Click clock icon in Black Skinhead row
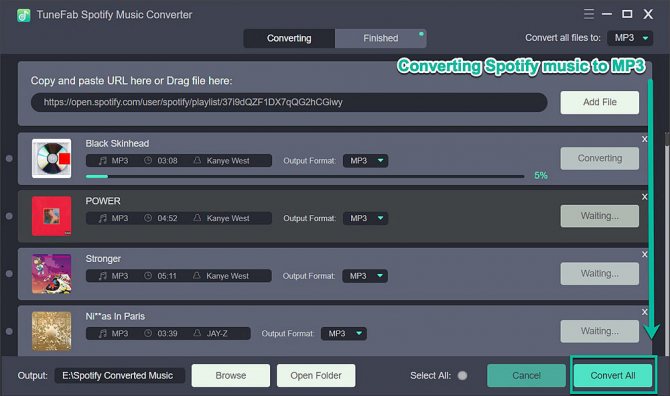The width and height of the screenshot is (670, 396). coord(148,160)
